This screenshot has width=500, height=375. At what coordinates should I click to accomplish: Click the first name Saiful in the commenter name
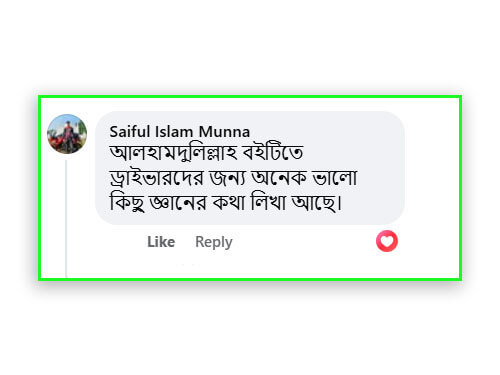coord(130,132)
